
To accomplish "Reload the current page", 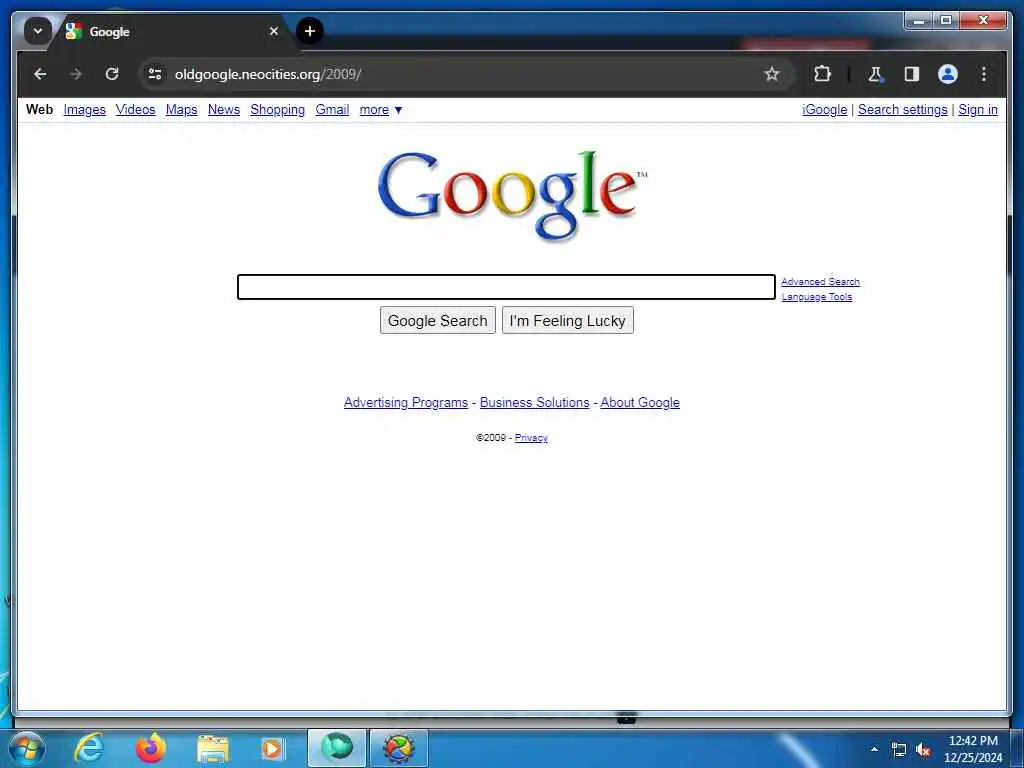I will pos(112,74).
